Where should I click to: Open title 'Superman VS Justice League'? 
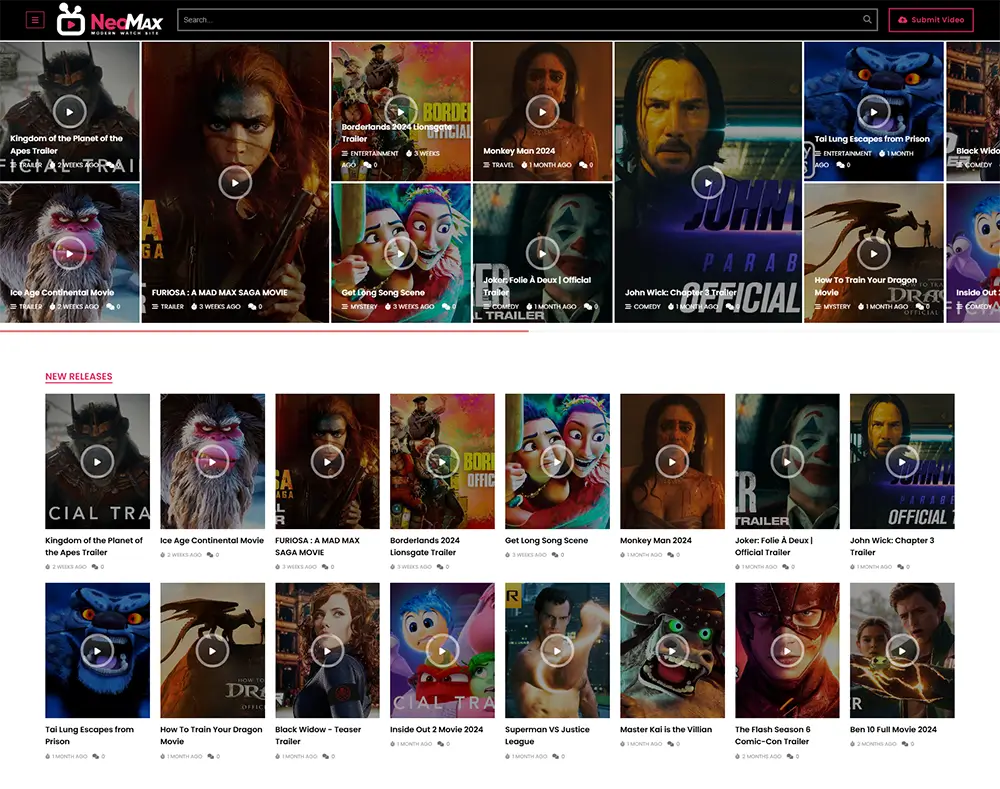point(547,735)
